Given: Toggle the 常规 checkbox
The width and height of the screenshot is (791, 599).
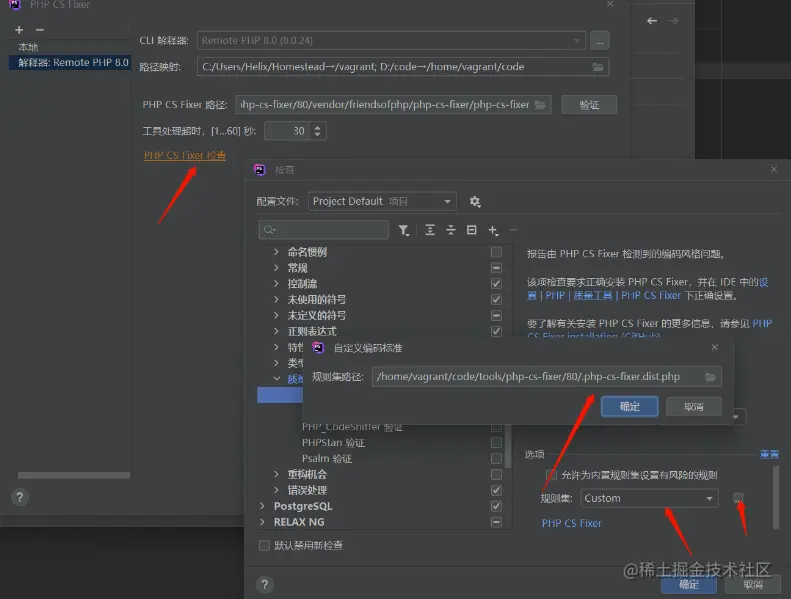Looking at the screenshot, I should click(x=496, y=267).
